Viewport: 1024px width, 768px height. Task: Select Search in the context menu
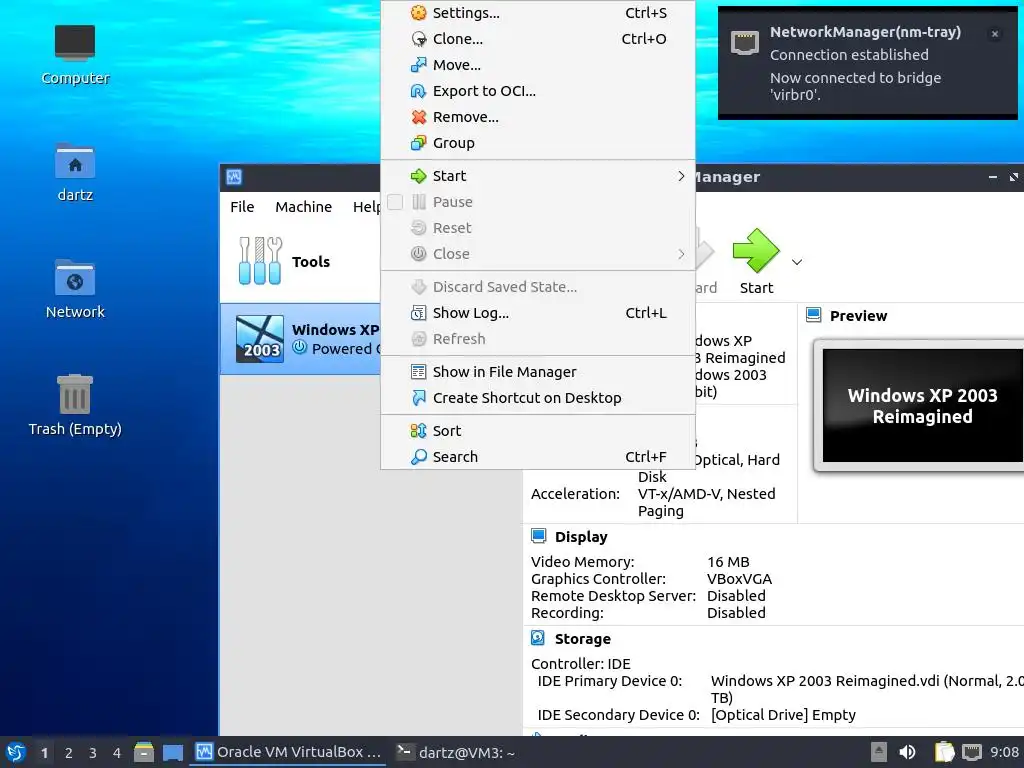point(538,457)
